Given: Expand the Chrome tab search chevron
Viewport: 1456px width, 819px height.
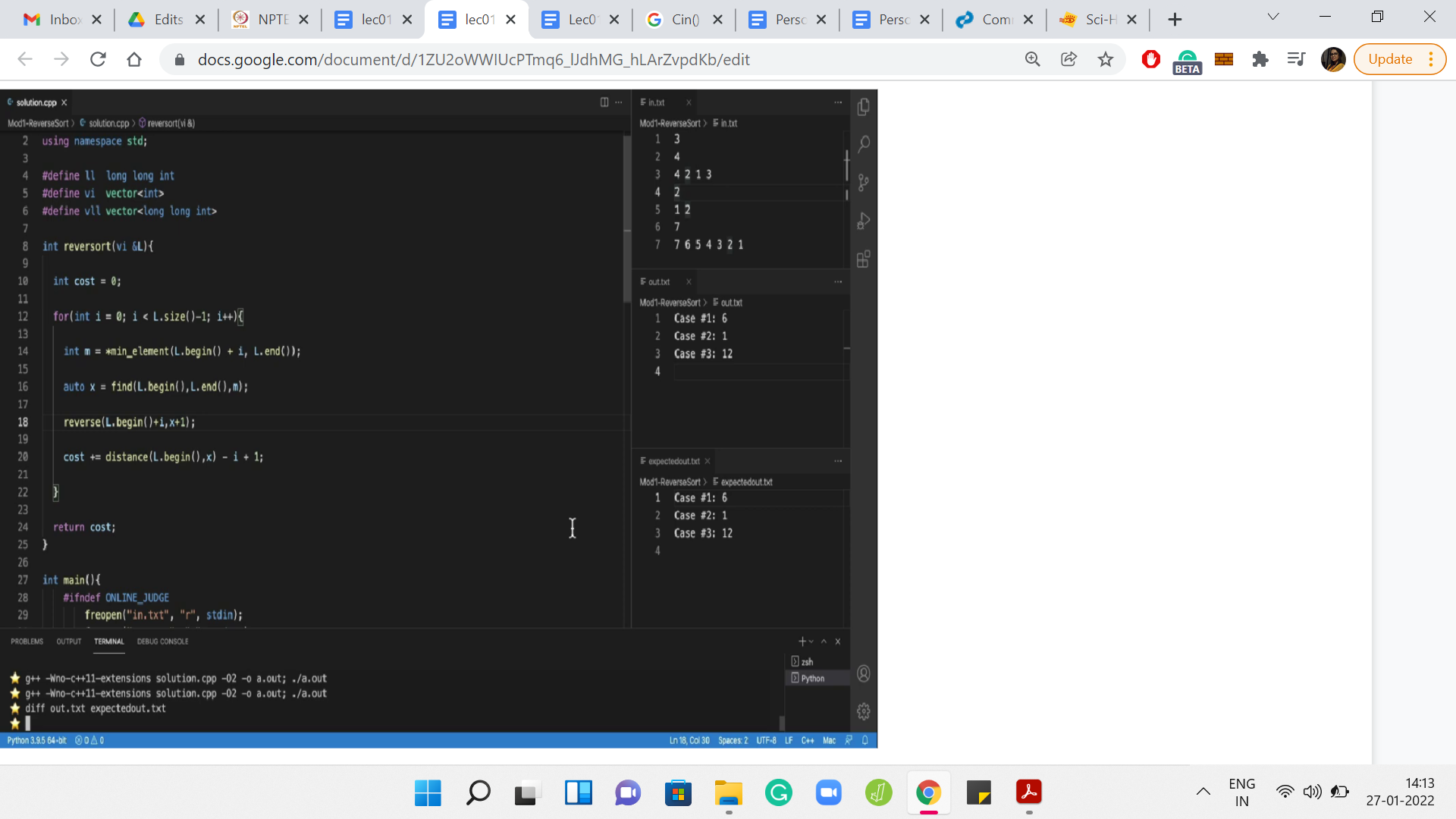Looking at the screenshot, I should click(x=1273, y=18).
